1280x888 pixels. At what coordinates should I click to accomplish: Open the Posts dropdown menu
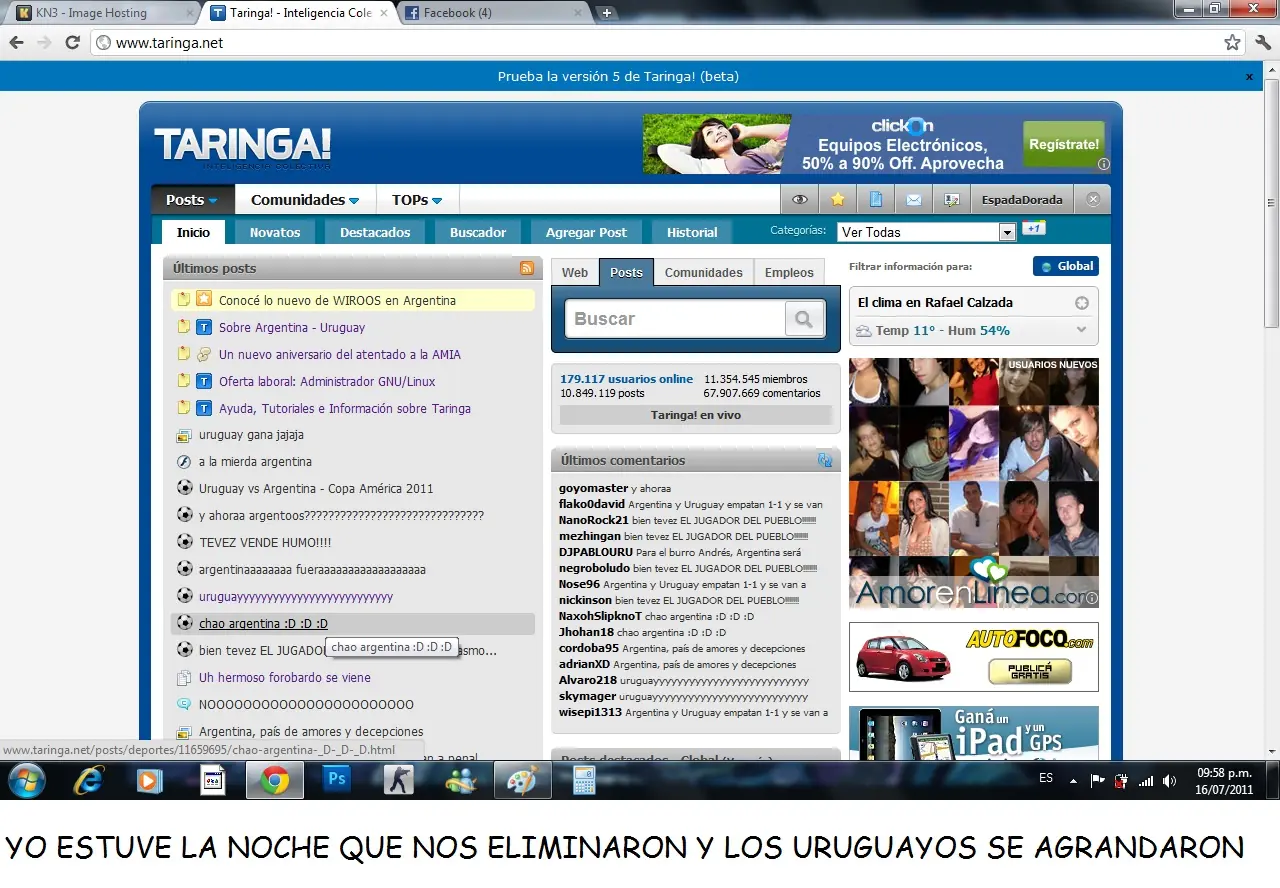[x=192, y=200]
